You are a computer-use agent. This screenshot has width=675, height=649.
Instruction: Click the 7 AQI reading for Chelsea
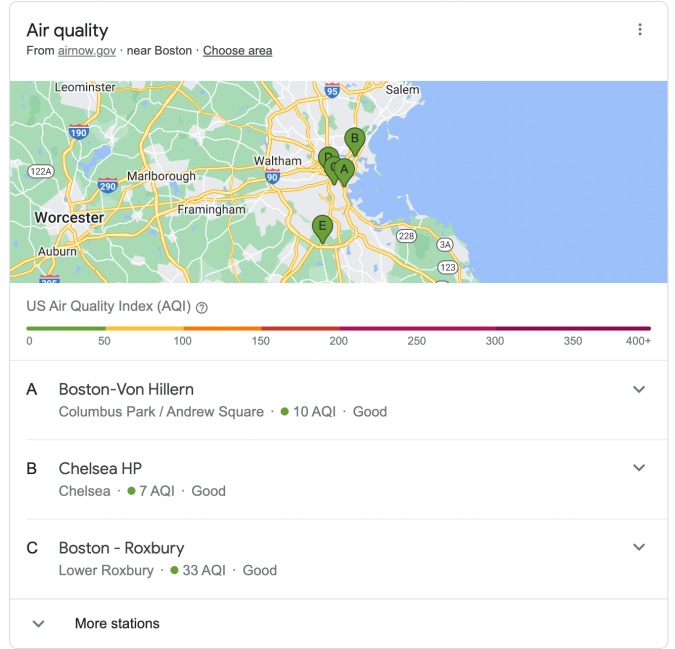click(x=157, y=491)
